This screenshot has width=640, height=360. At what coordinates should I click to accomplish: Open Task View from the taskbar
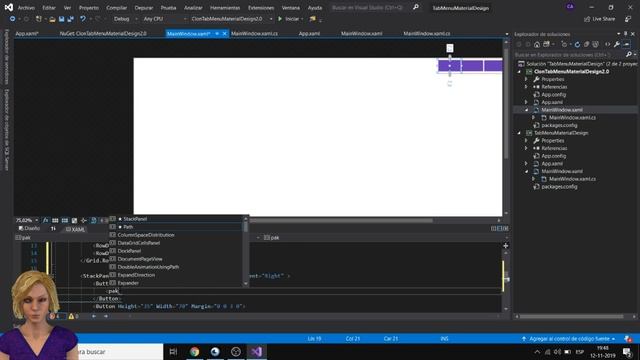click(x=173, y=351)
